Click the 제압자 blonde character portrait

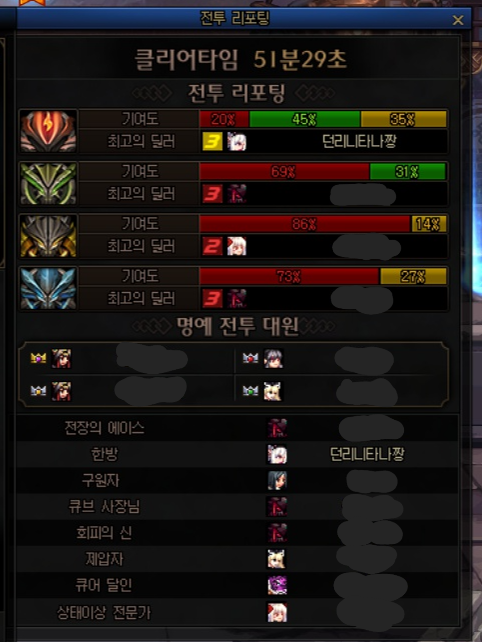(x=277, y=559)
